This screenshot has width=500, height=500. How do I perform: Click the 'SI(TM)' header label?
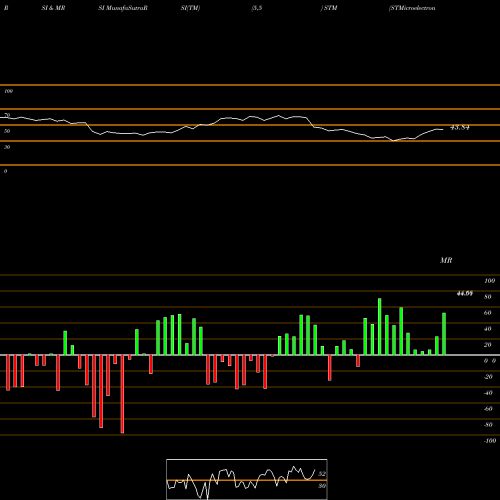(190, 8)
